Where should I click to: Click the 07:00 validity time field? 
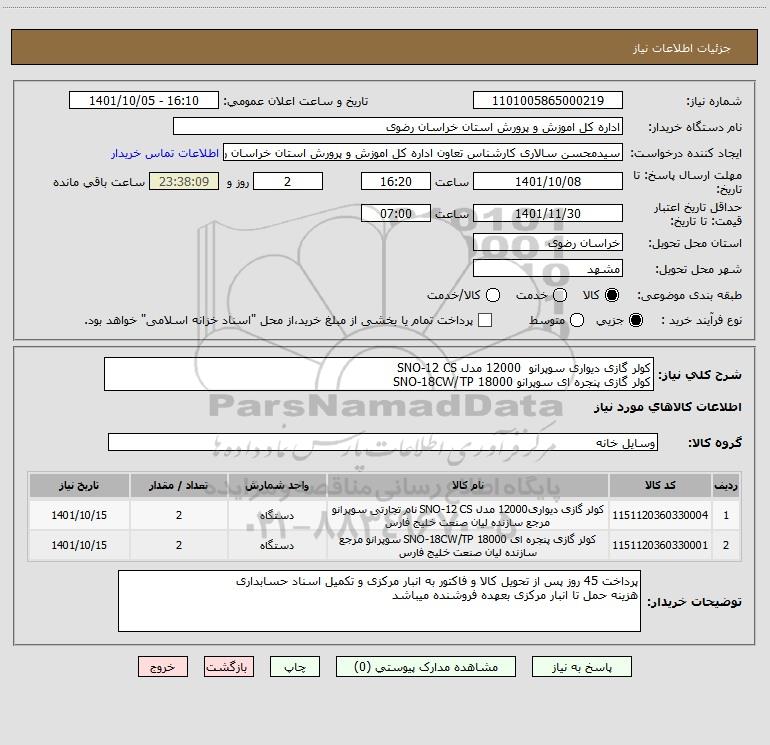[396, 213]
